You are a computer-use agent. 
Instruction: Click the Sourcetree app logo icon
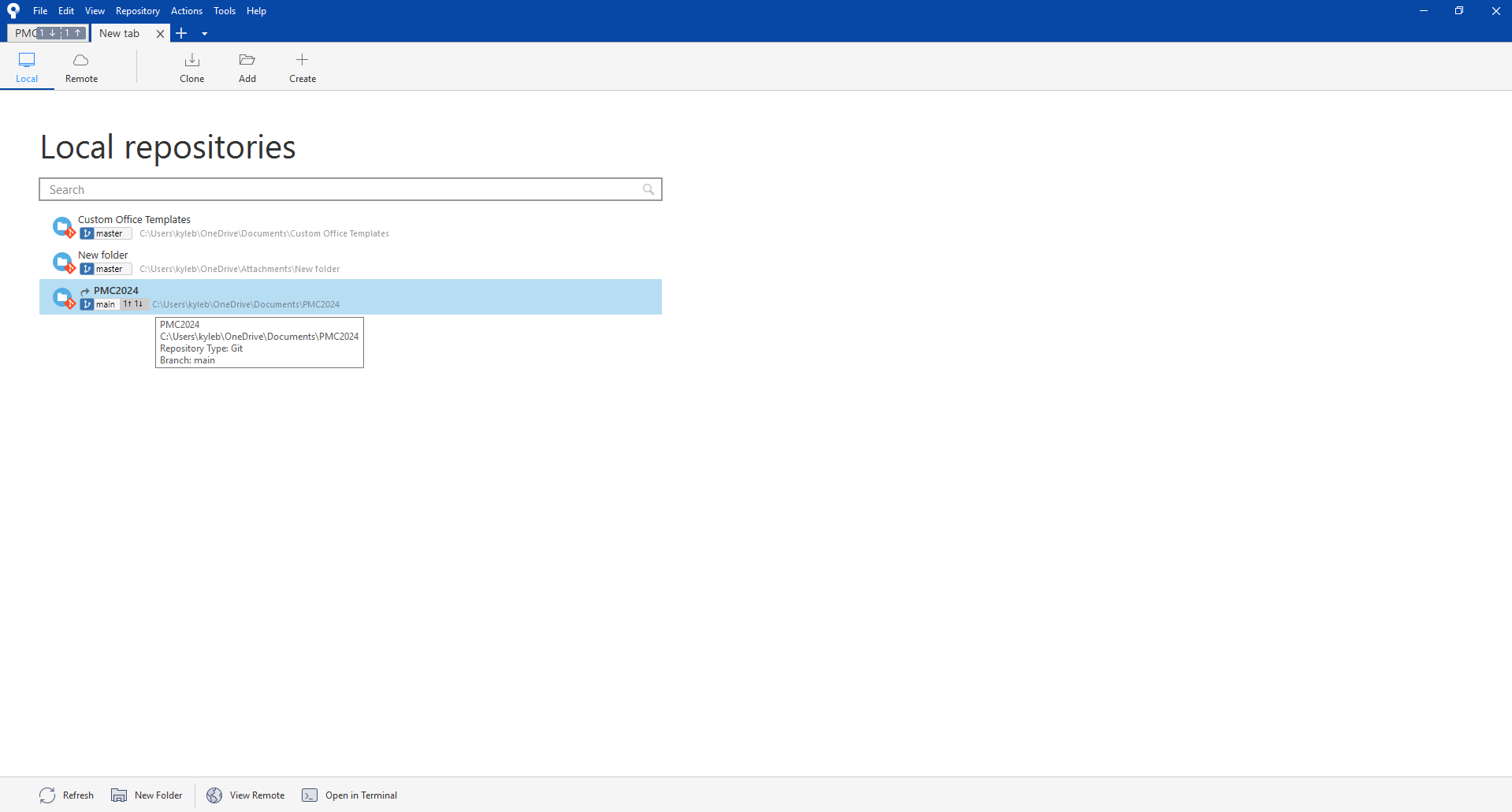click(13, 11)
